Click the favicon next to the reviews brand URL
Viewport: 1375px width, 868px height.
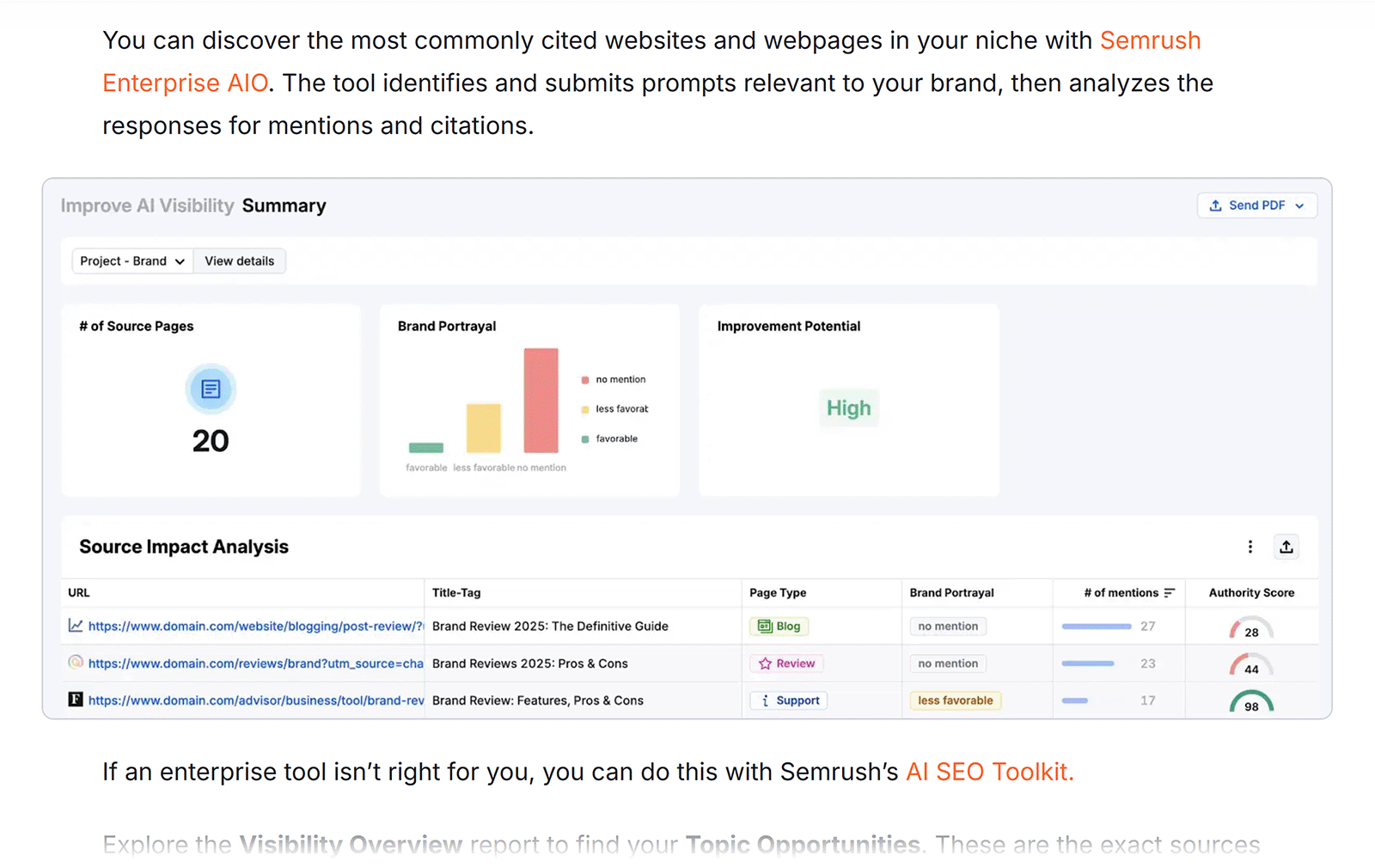click(76, 663)
